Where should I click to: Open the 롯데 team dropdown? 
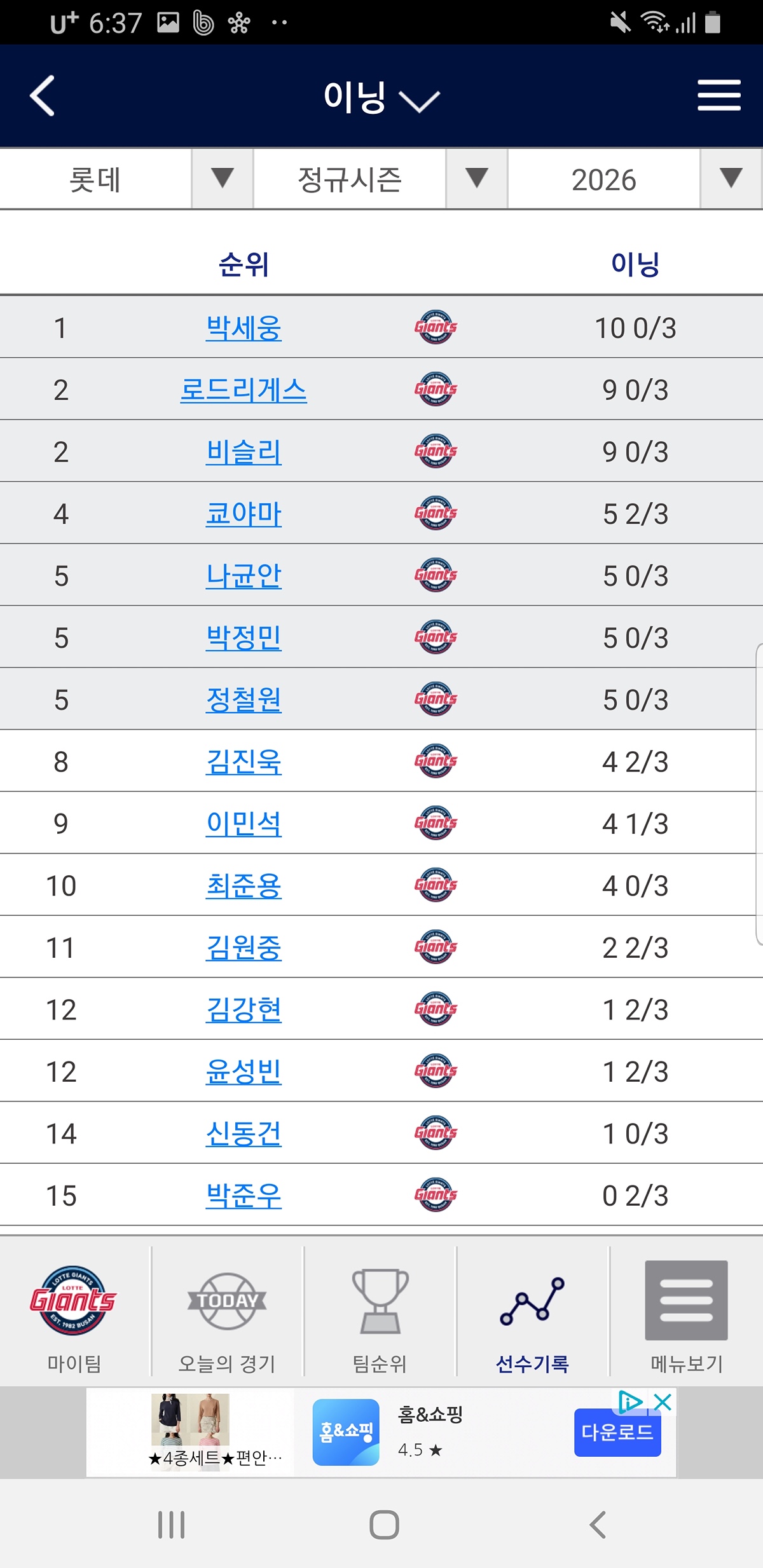[x=127, y=179]
